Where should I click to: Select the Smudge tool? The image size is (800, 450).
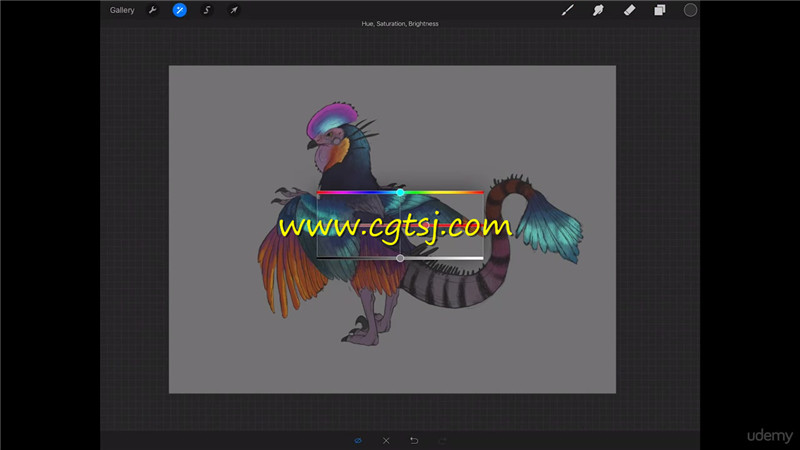(598, 10)
